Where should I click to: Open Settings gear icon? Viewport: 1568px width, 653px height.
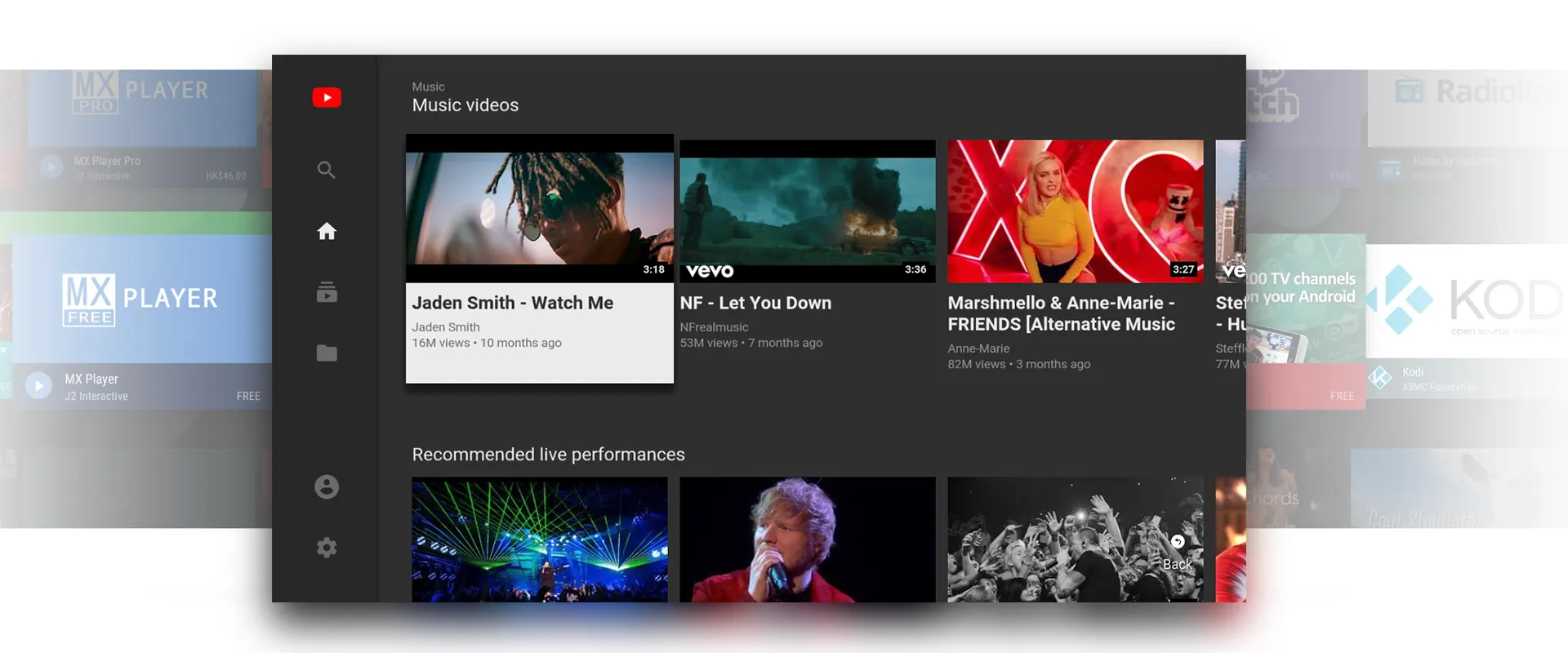tap(327, 548)
